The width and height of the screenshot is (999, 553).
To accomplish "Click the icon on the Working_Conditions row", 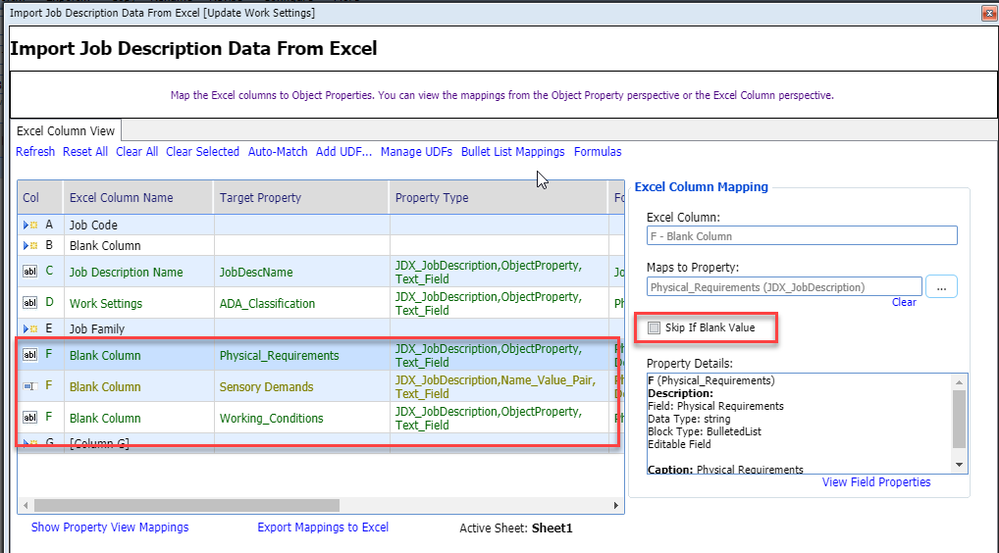I will [x=29, y=418].
